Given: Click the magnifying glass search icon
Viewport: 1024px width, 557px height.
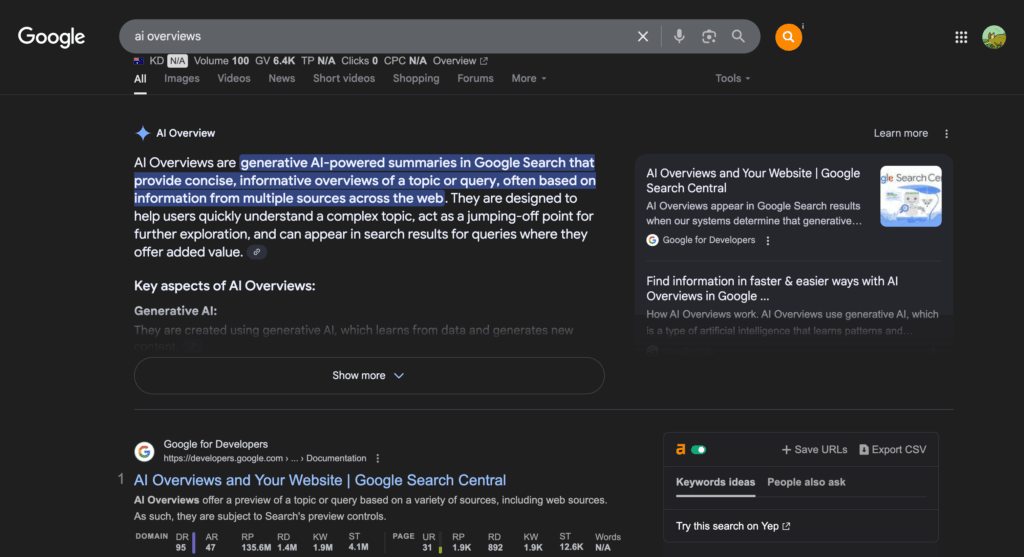Looking at the screenshot, I should point(738,37).
